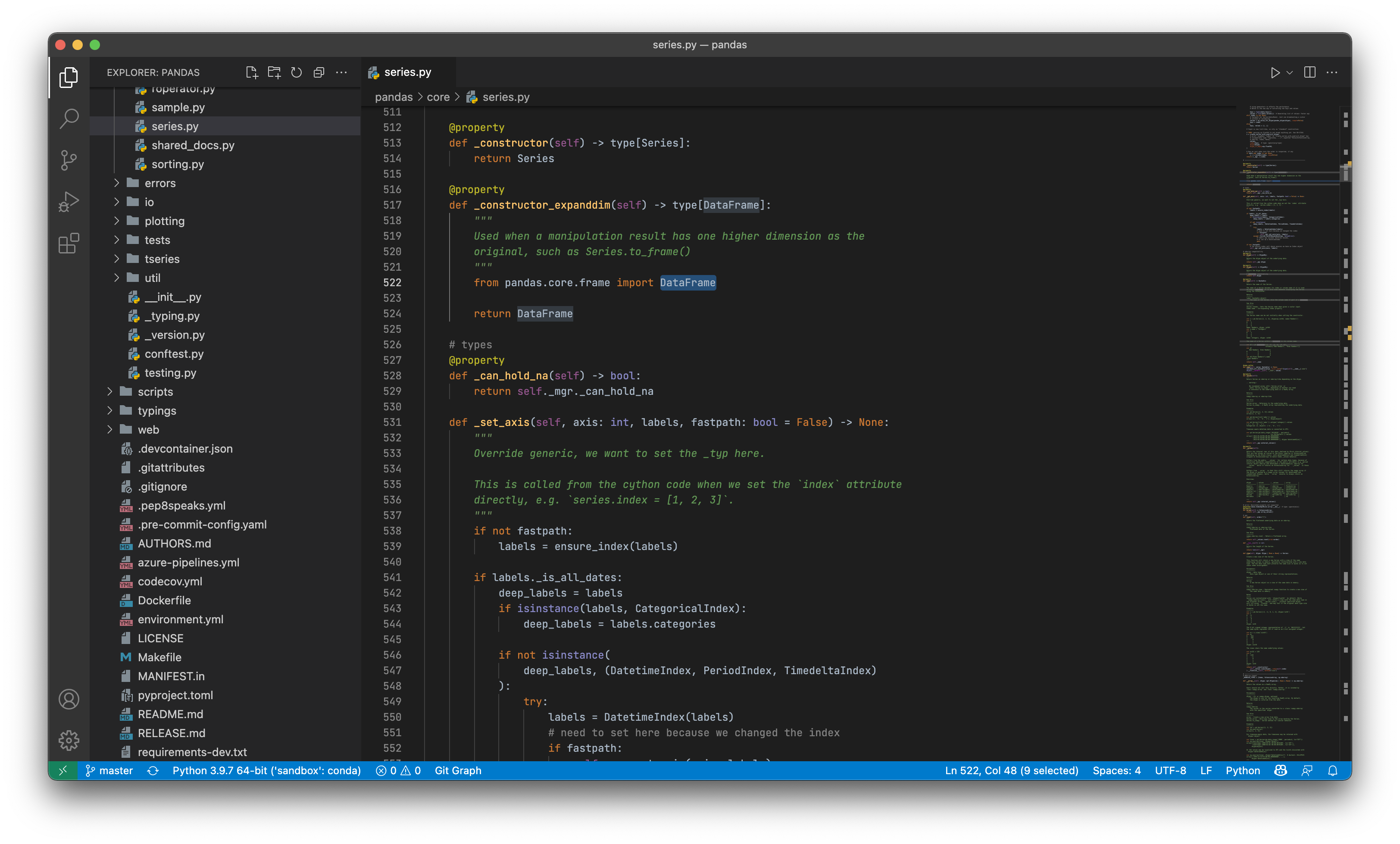Open the run options dropdown arrow

tap(1290, 72)
